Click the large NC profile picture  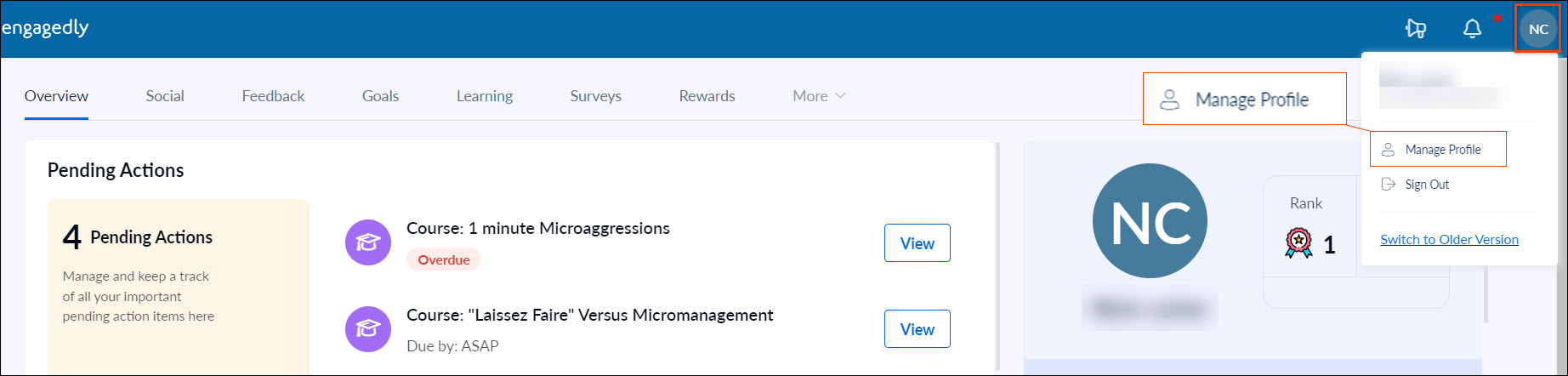pos(1150,220)
